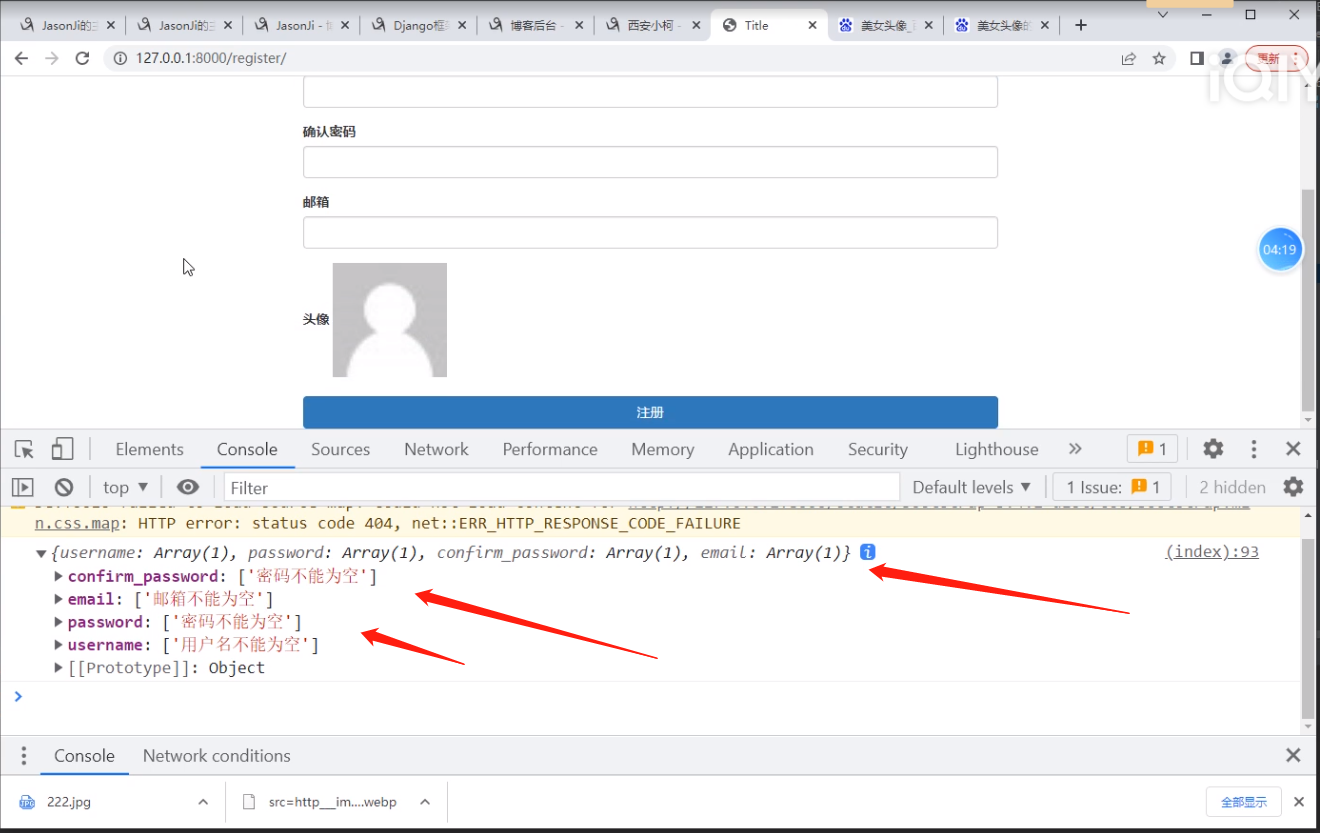Viewport: 1320px width, 833px height.
Task: Click the default avatar image
Action: [x=390, y=320]
